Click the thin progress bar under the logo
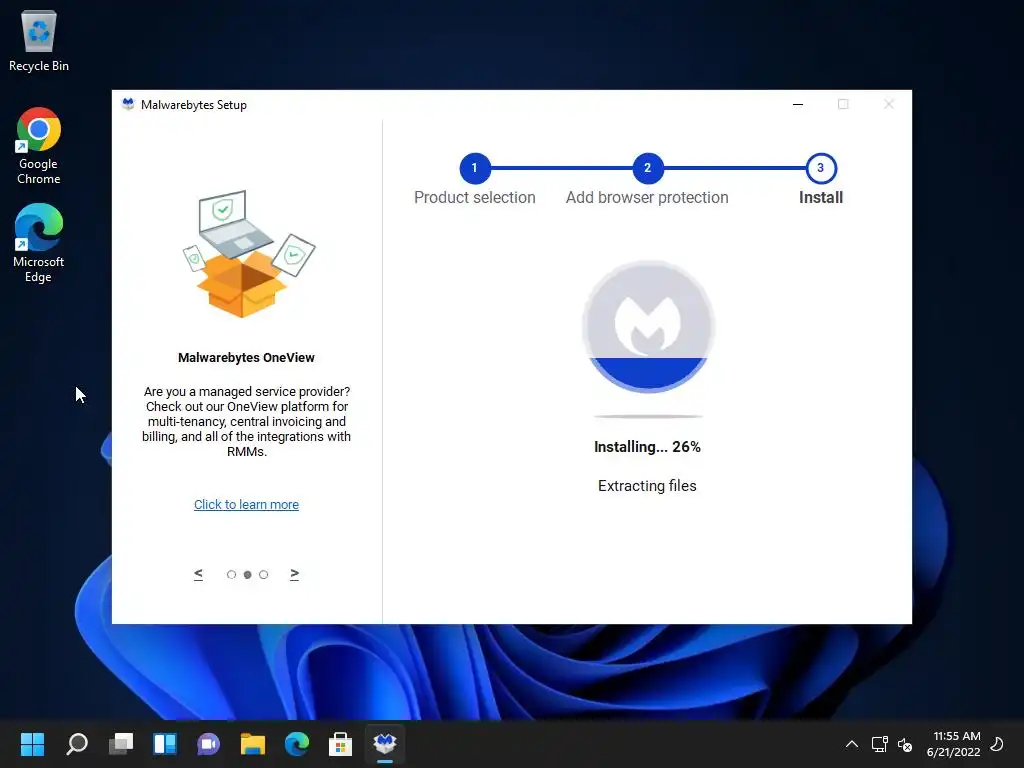This screenshot has width=1024, height=768. tap(648, 416)
